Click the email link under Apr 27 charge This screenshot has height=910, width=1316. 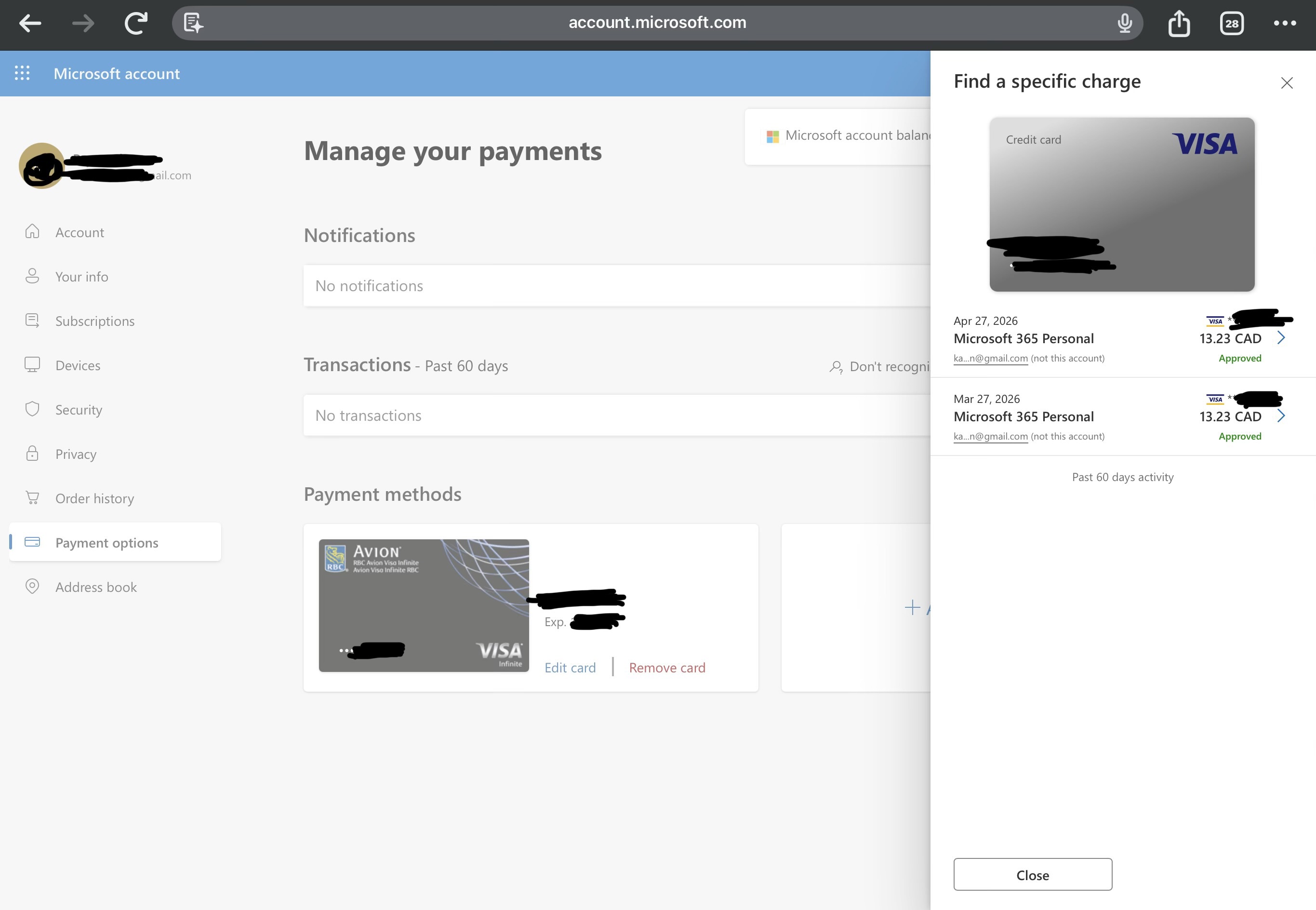pyautogui.click(x=991, y=358)
